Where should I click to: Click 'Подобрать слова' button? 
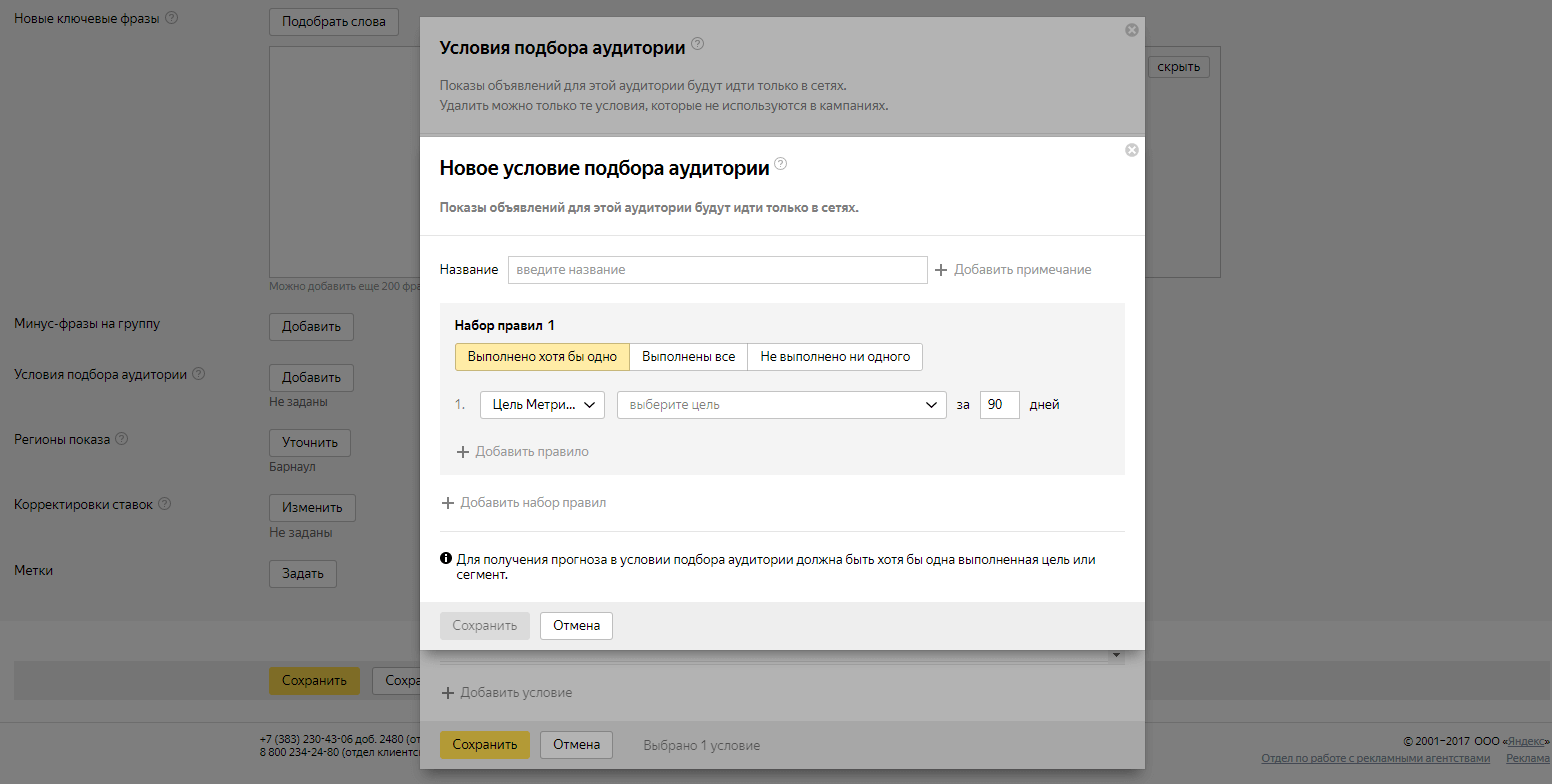333,21
